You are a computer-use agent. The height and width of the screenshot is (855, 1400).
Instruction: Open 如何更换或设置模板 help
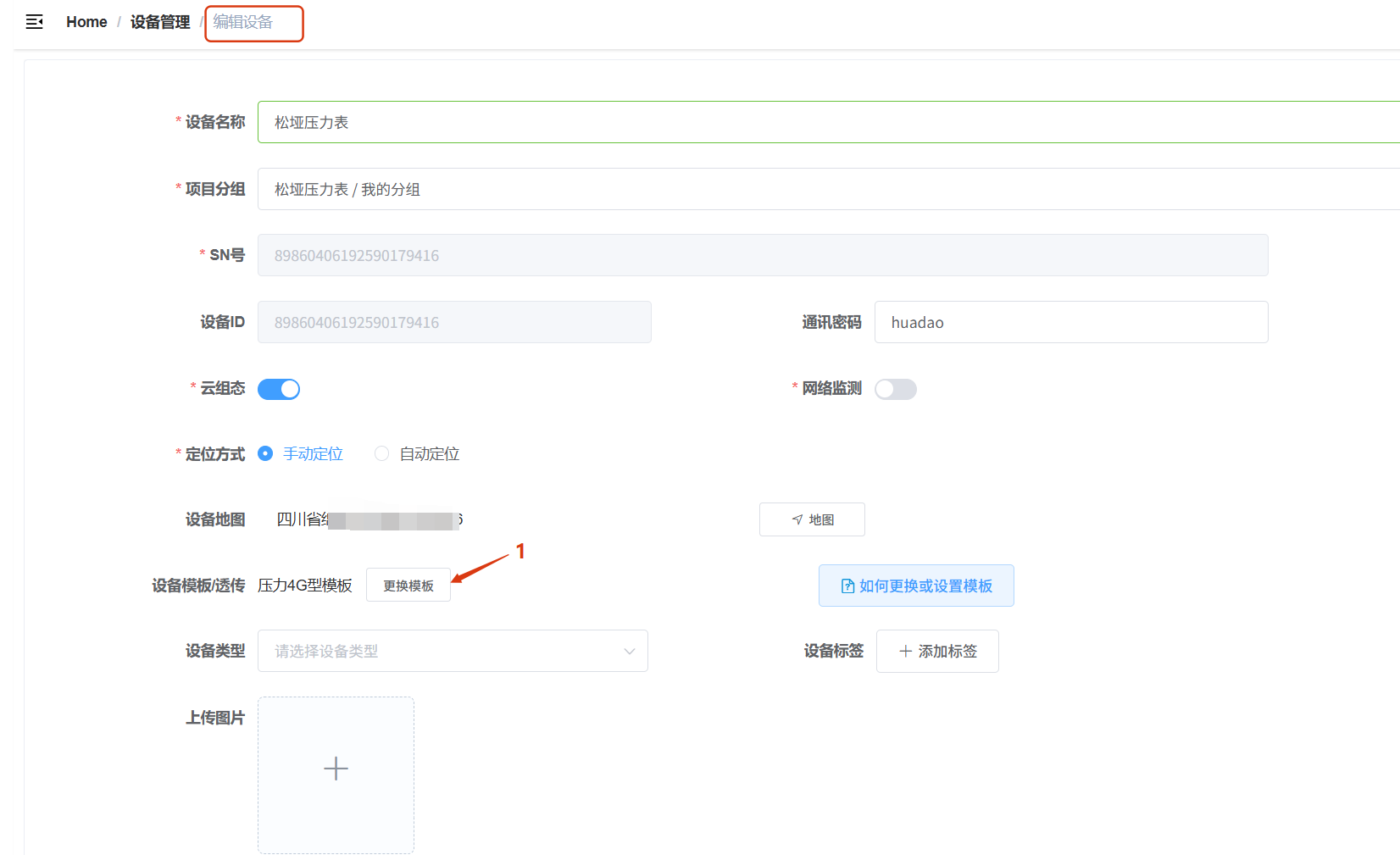[916, 586]
